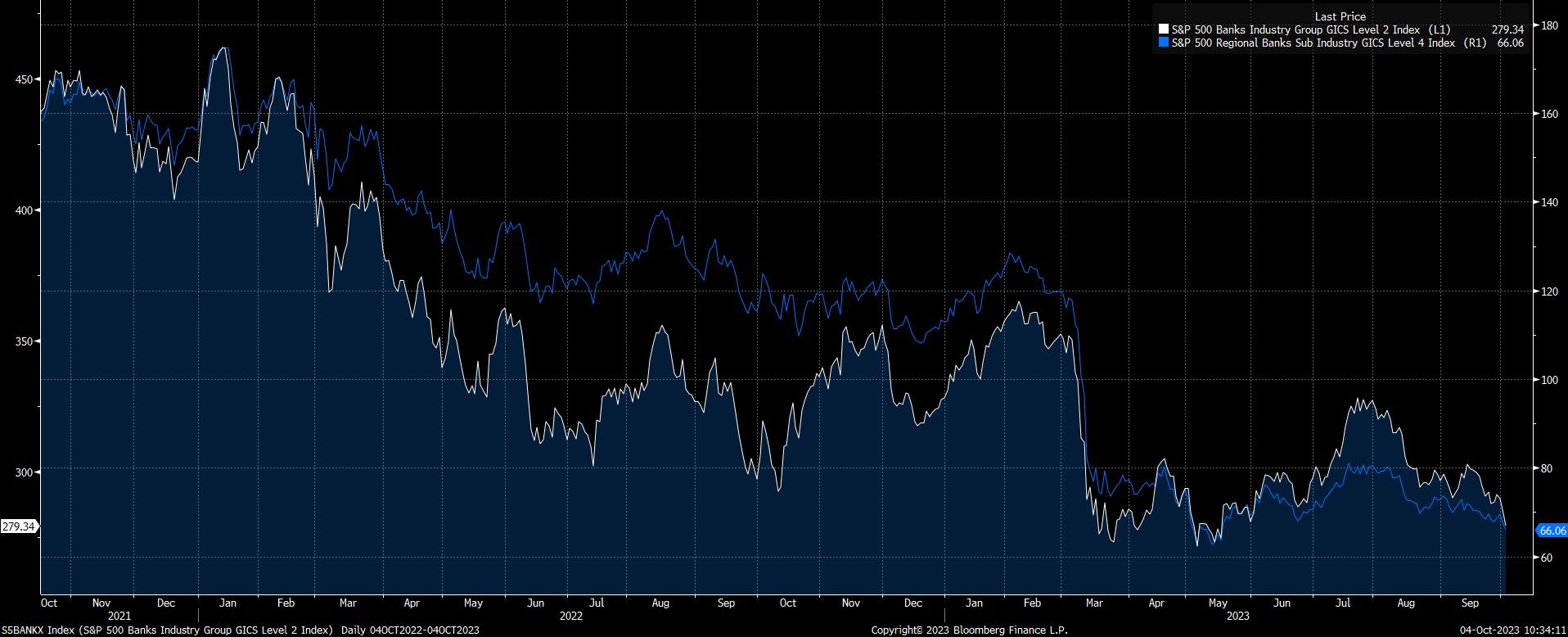Click the 'Last Price' legend title
Screen dimensions: 1568x637
coord(1340,16)
